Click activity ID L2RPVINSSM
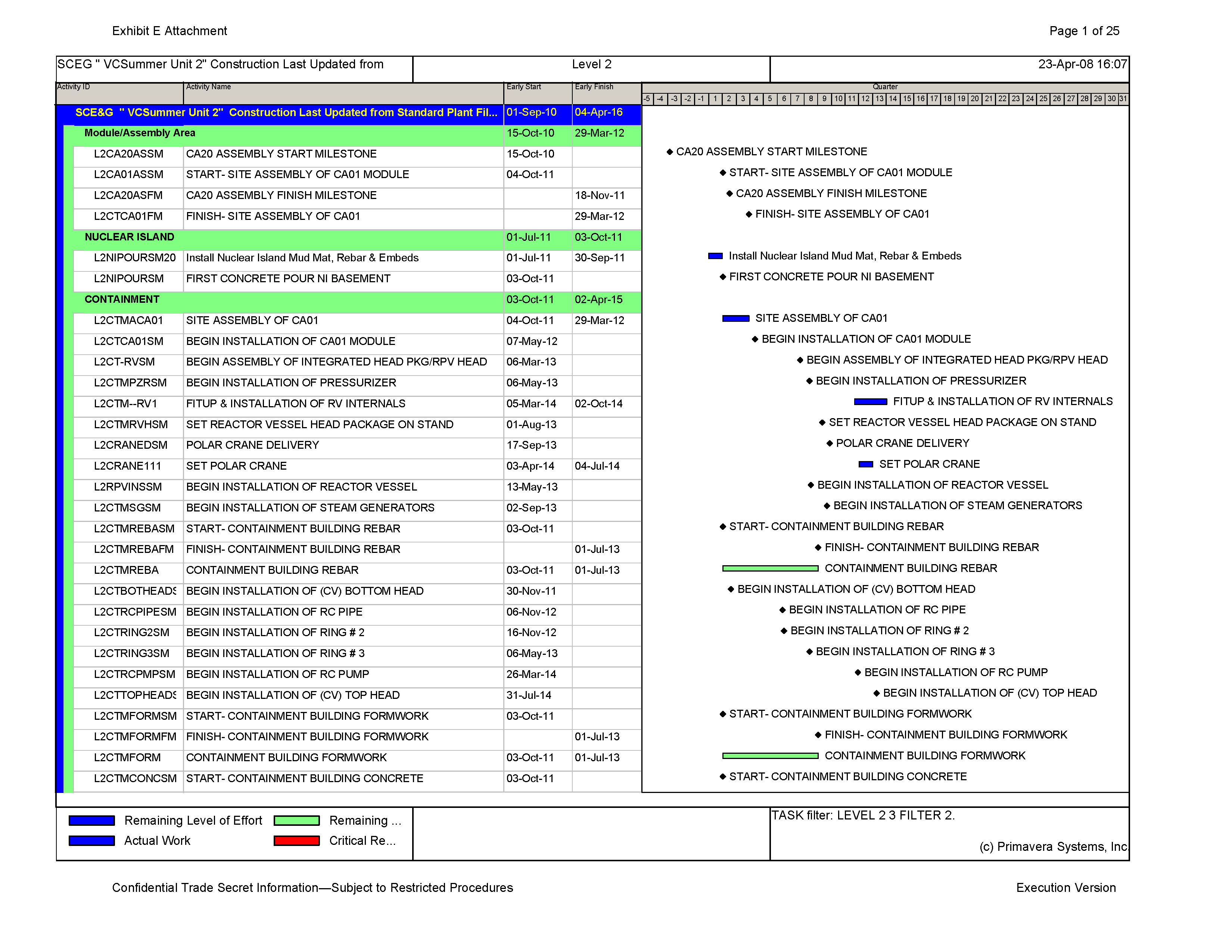The height and width of the screenshot is (952, 1232). (128, 487)
